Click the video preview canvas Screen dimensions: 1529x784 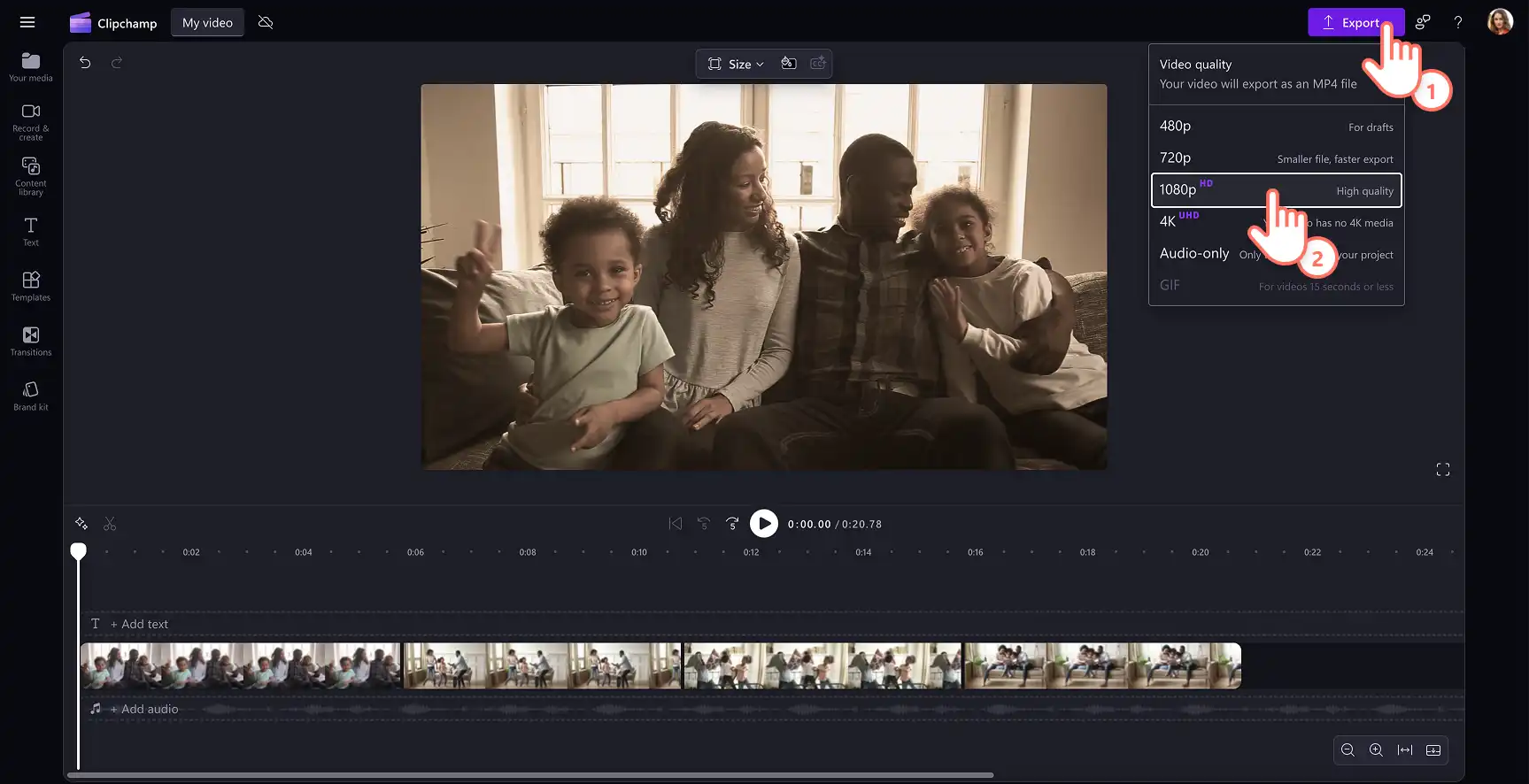pos(764,277)
